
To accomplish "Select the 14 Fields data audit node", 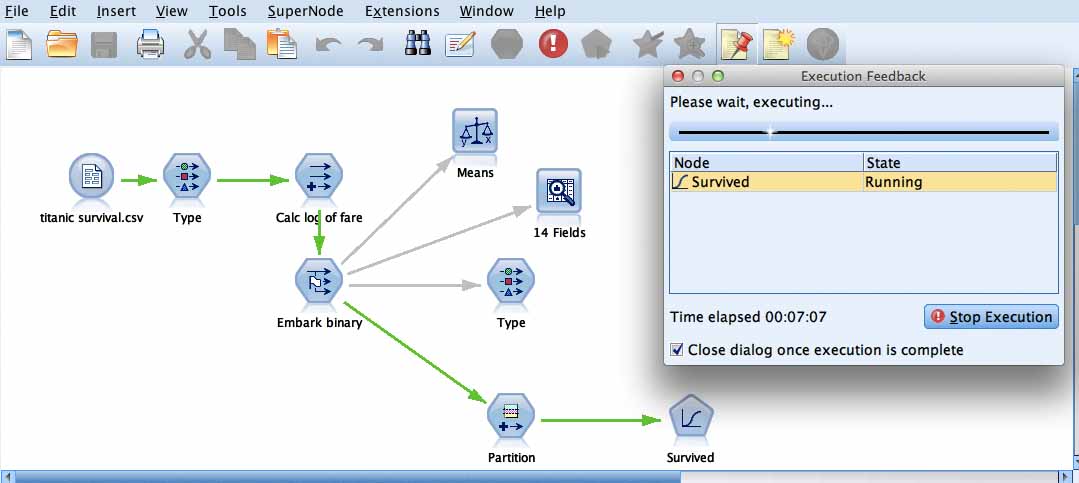I will (559, 193).
